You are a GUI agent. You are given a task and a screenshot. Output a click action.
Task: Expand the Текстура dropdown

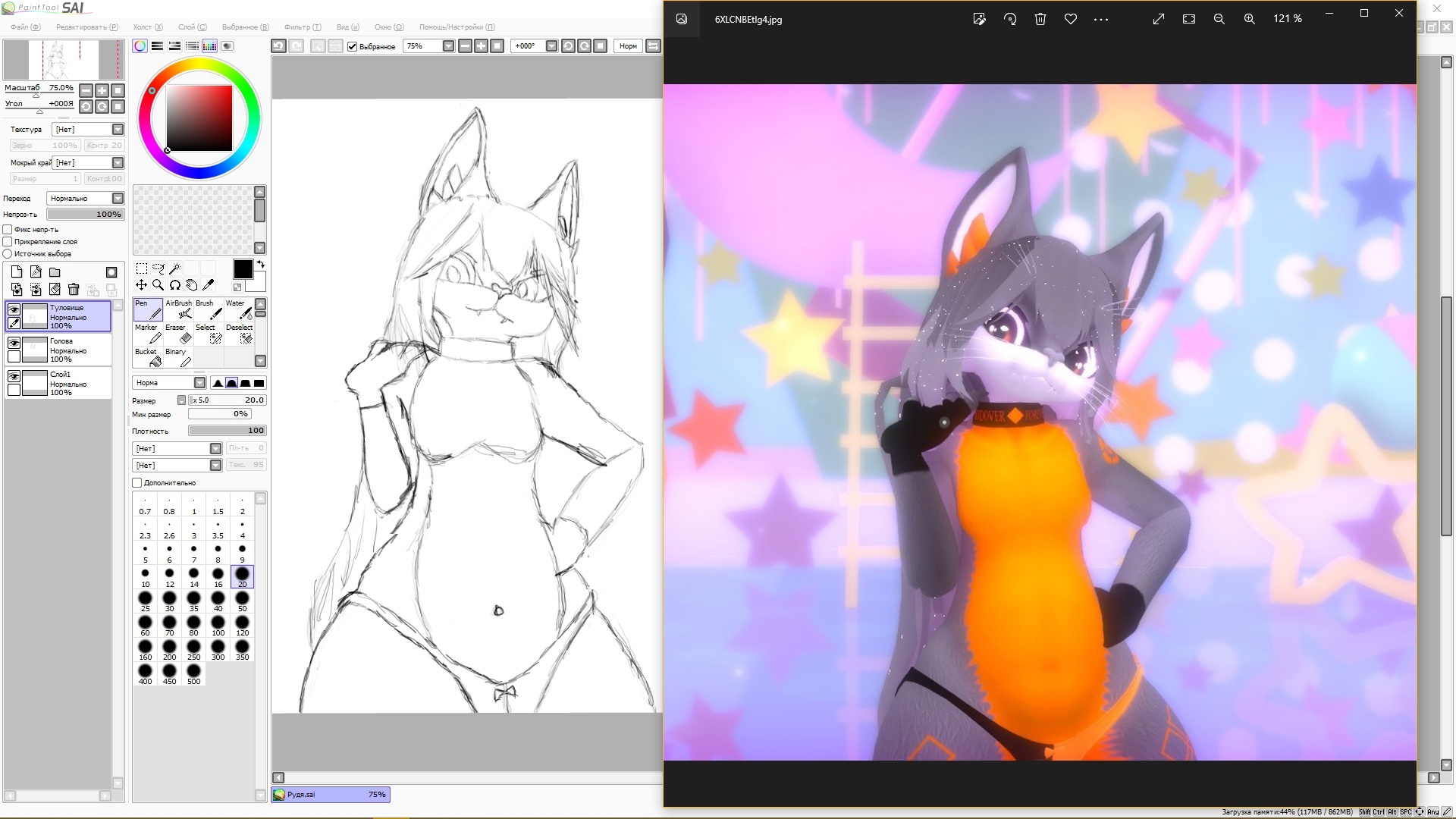pos(118,130)
